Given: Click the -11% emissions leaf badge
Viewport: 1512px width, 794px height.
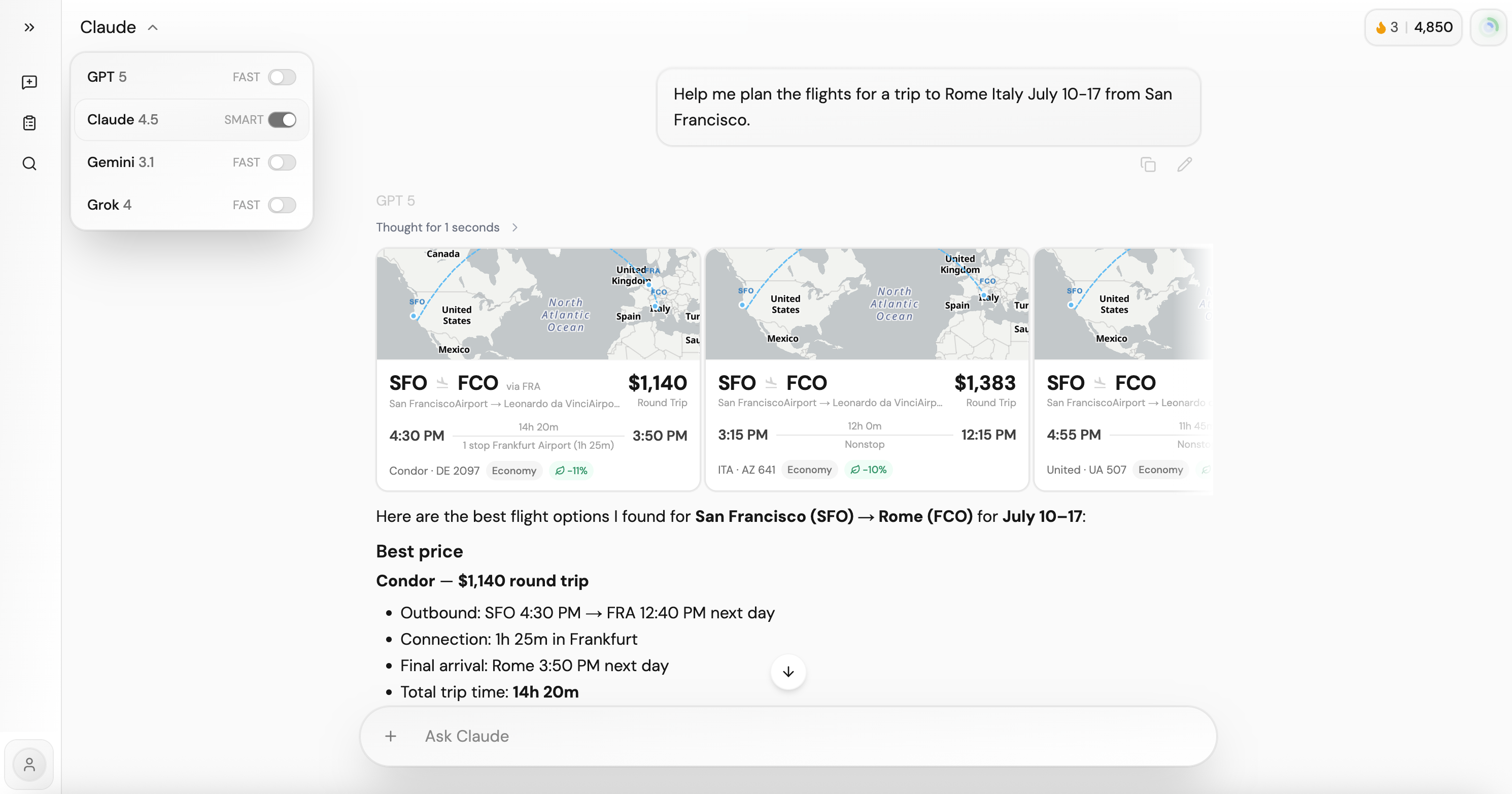Looking at the screenshot, I should 571,471.
